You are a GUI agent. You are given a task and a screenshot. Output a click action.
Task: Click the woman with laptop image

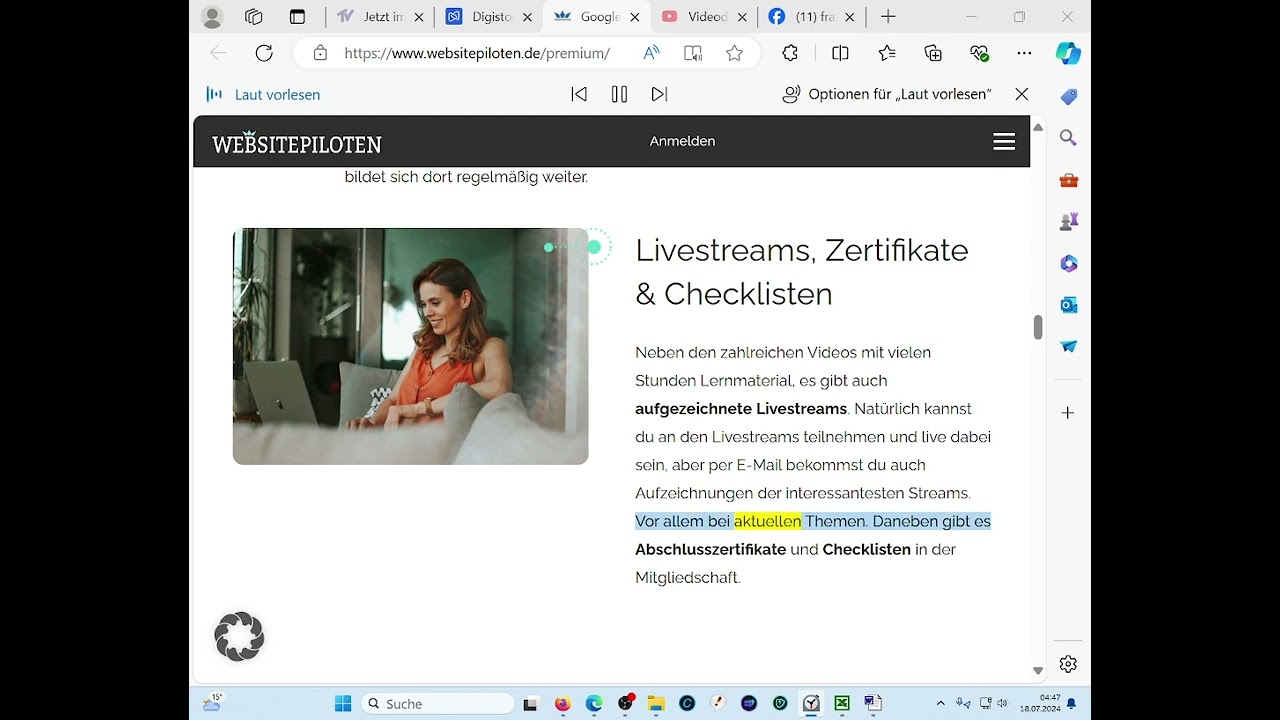(410, 346)
